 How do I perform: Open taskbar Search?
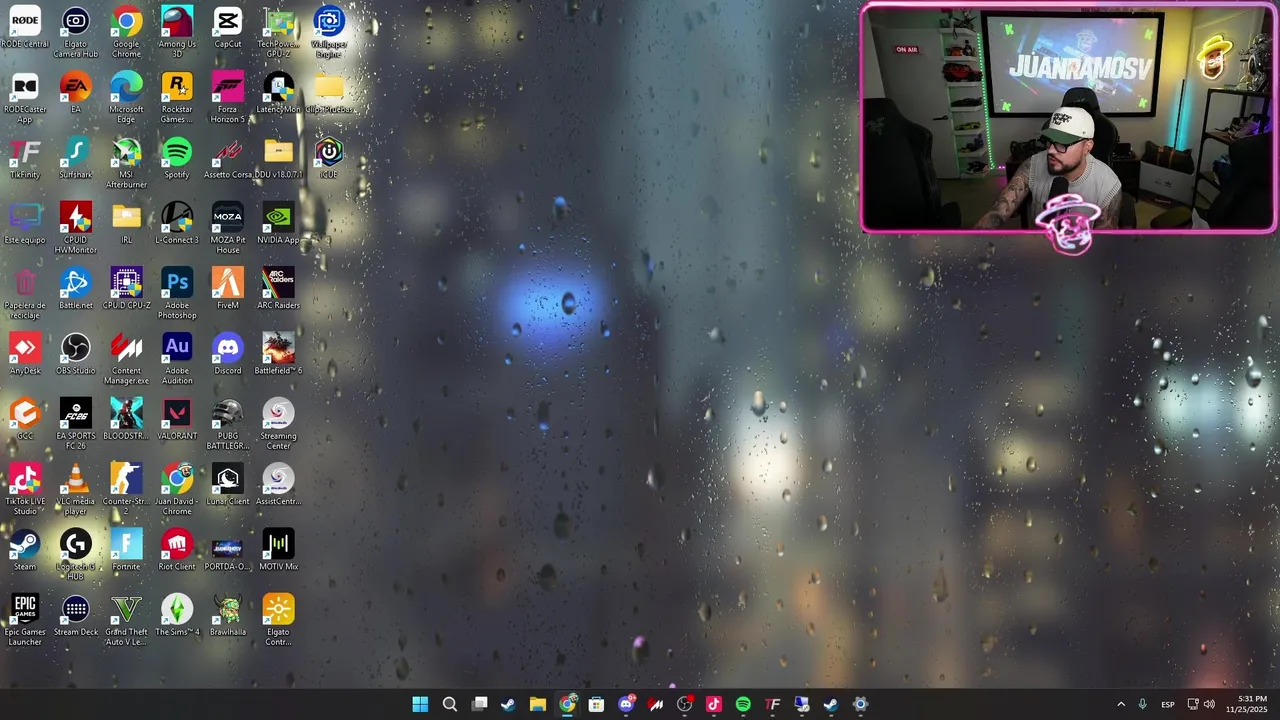tap(450, 704)
